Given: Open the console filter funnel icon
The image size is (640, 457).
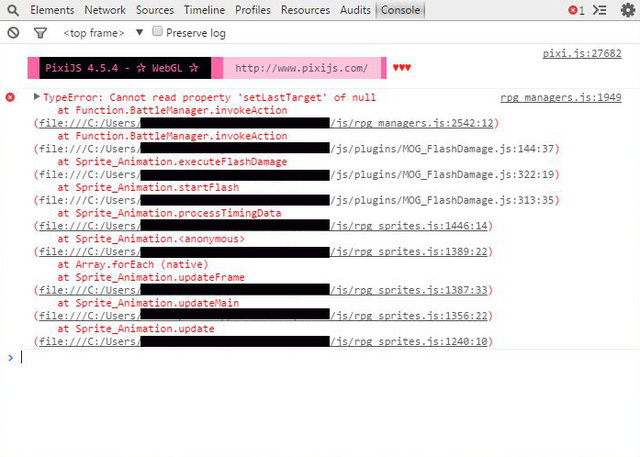Looking at the screenshot, I should (40, 33).
